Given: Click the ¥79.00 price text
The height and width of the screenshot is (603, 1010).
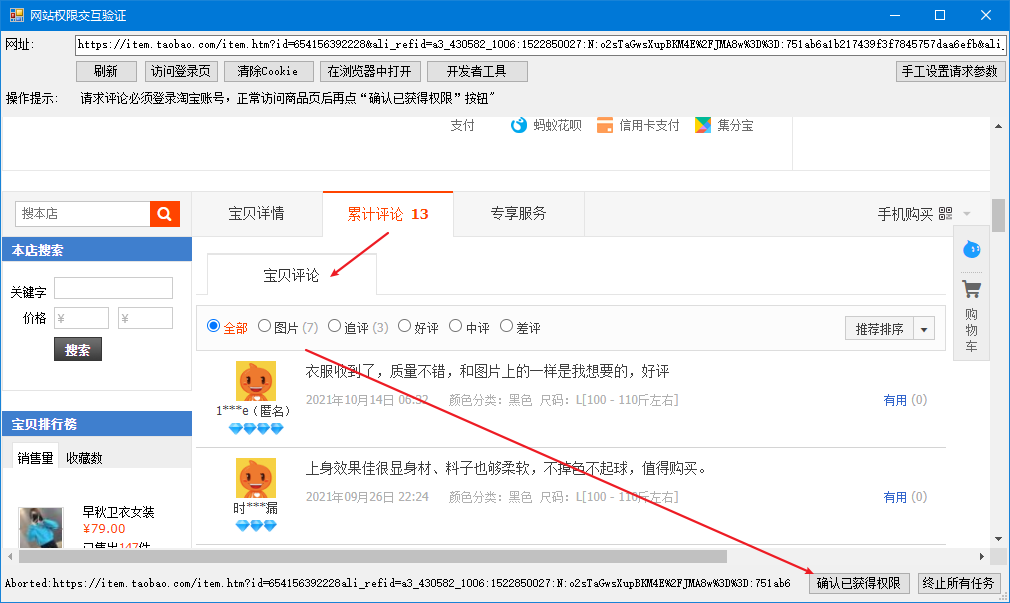Looking at the screenshot, I should pyautogui.click(x=104, y=528).
